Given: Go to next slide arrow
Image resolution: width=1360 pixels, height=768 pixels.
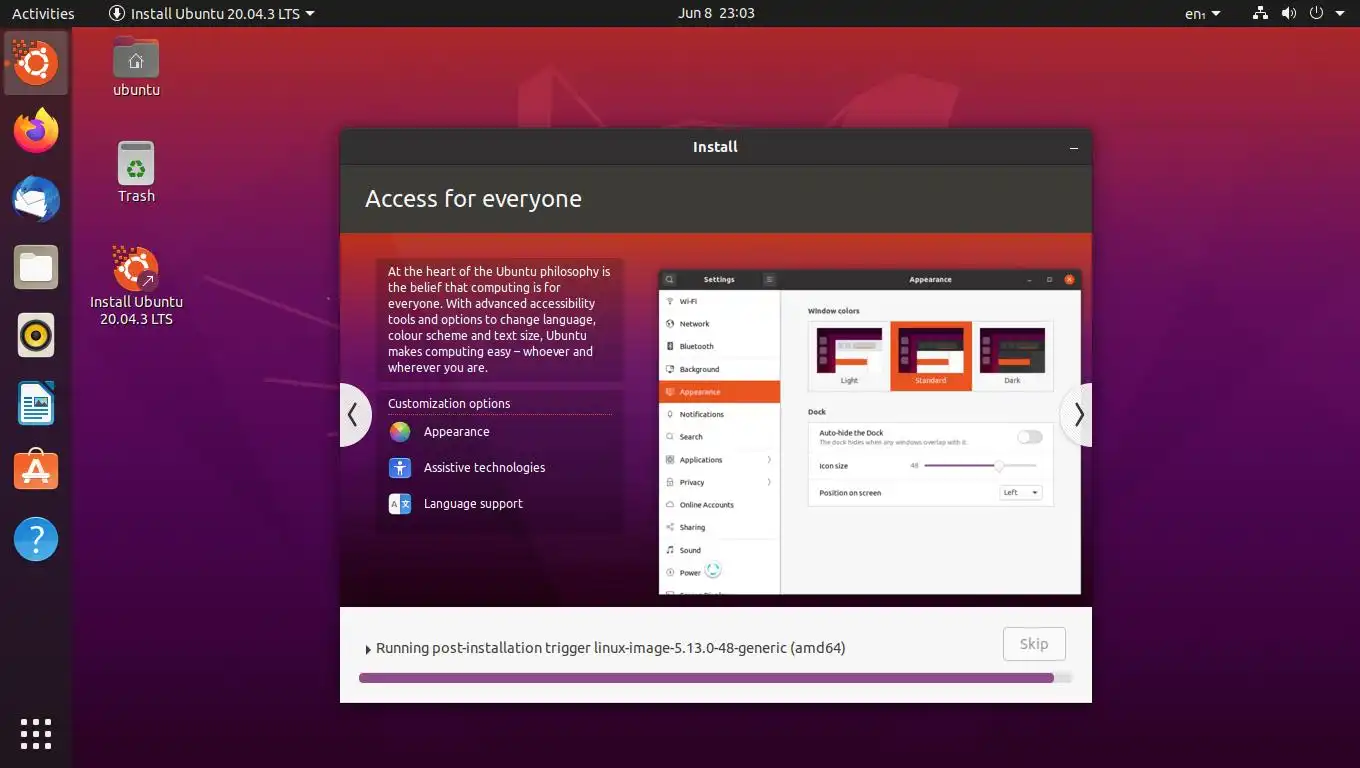Looking at the screenshot, I should coord(1078,414).
